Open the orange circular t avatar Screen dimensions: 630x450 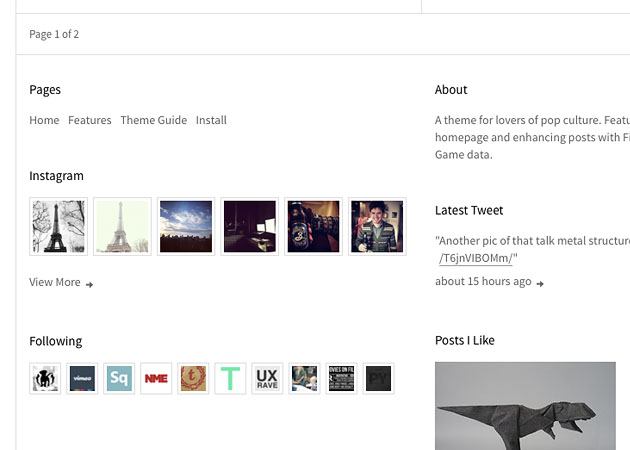point(193,378)
